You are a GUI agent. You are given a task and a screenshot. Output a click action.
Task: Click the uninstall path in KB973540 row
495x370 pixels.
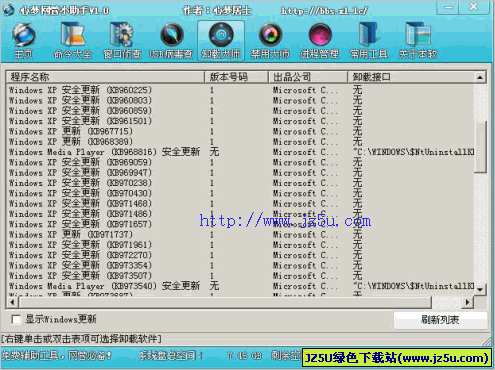(x=413, y=286)
